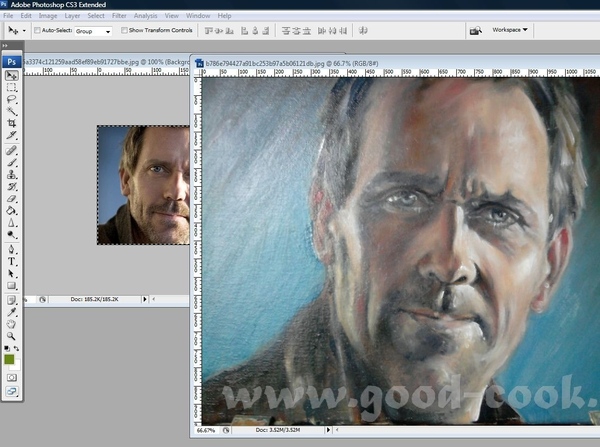The height and width of the screenshot is (447, 600).
Task: Select the Magic Wand tool
Action: (11, 111)
